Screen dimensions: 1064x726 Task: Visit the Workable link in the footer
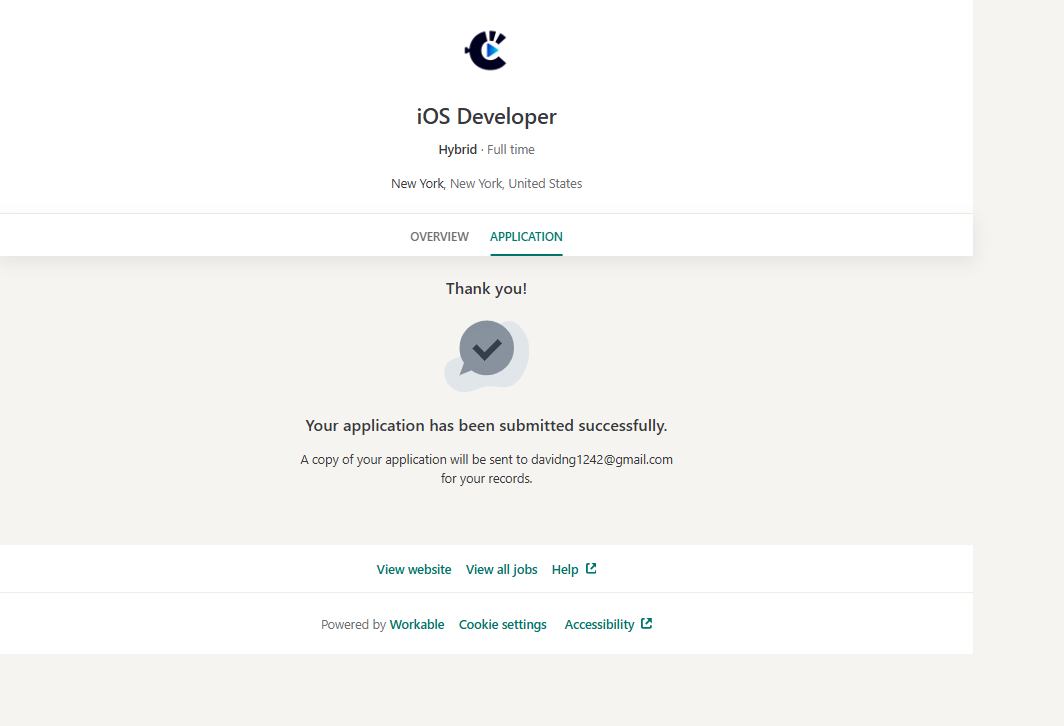[417, 624]
